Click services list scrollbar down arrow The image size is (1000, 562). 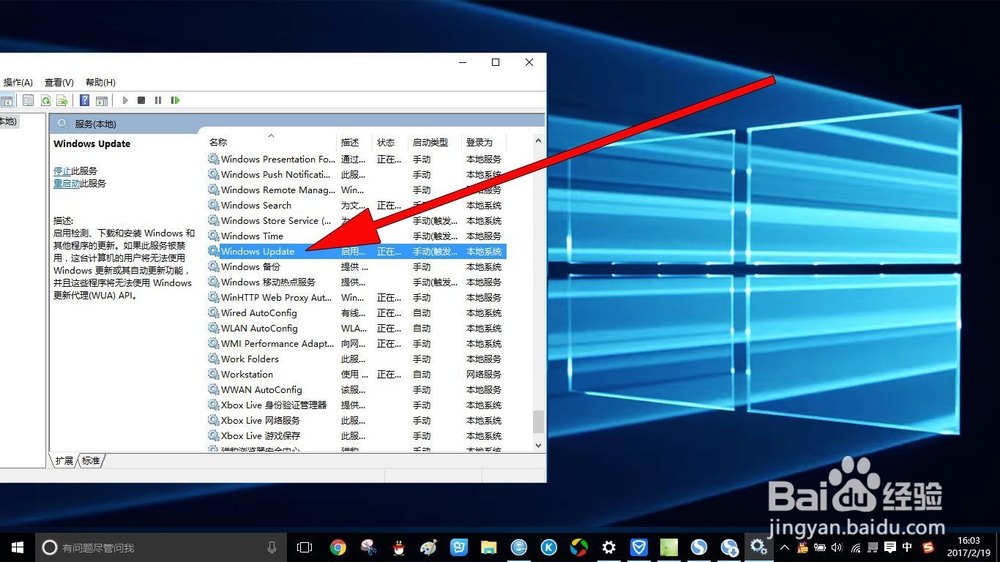pos(538,445)
